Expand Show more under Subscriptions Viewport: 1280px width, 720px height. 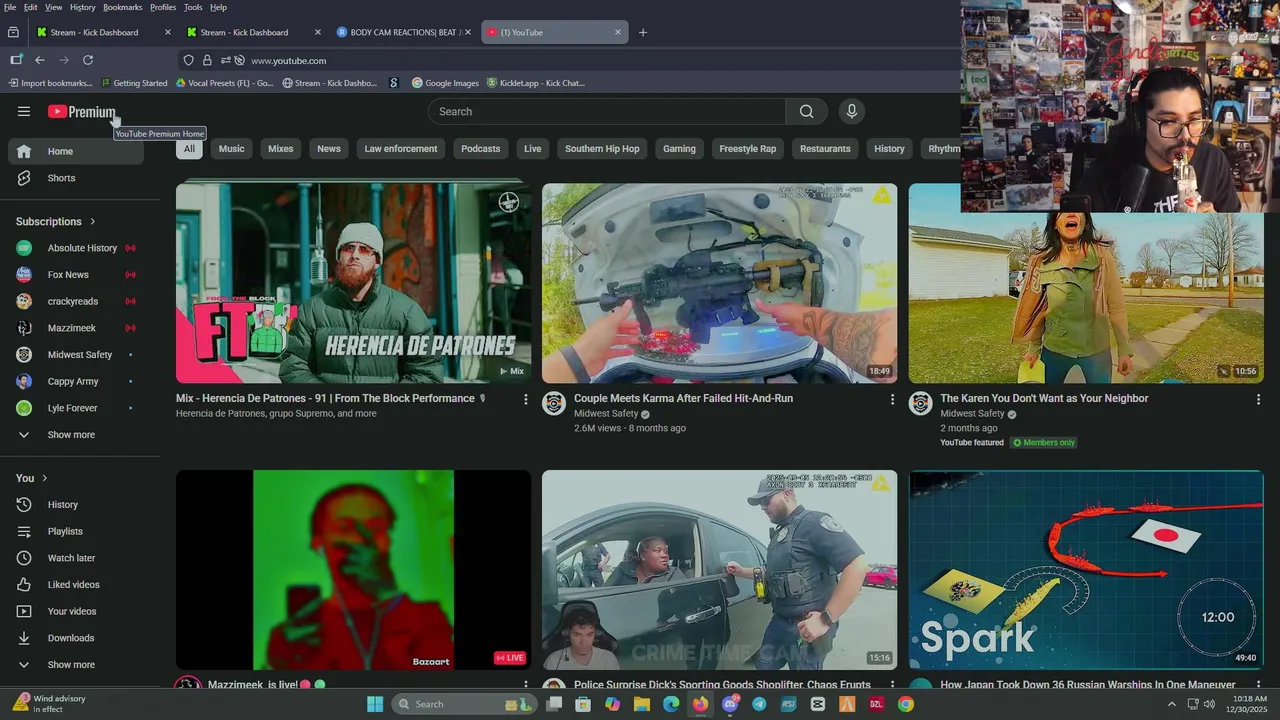coord(76,435)
